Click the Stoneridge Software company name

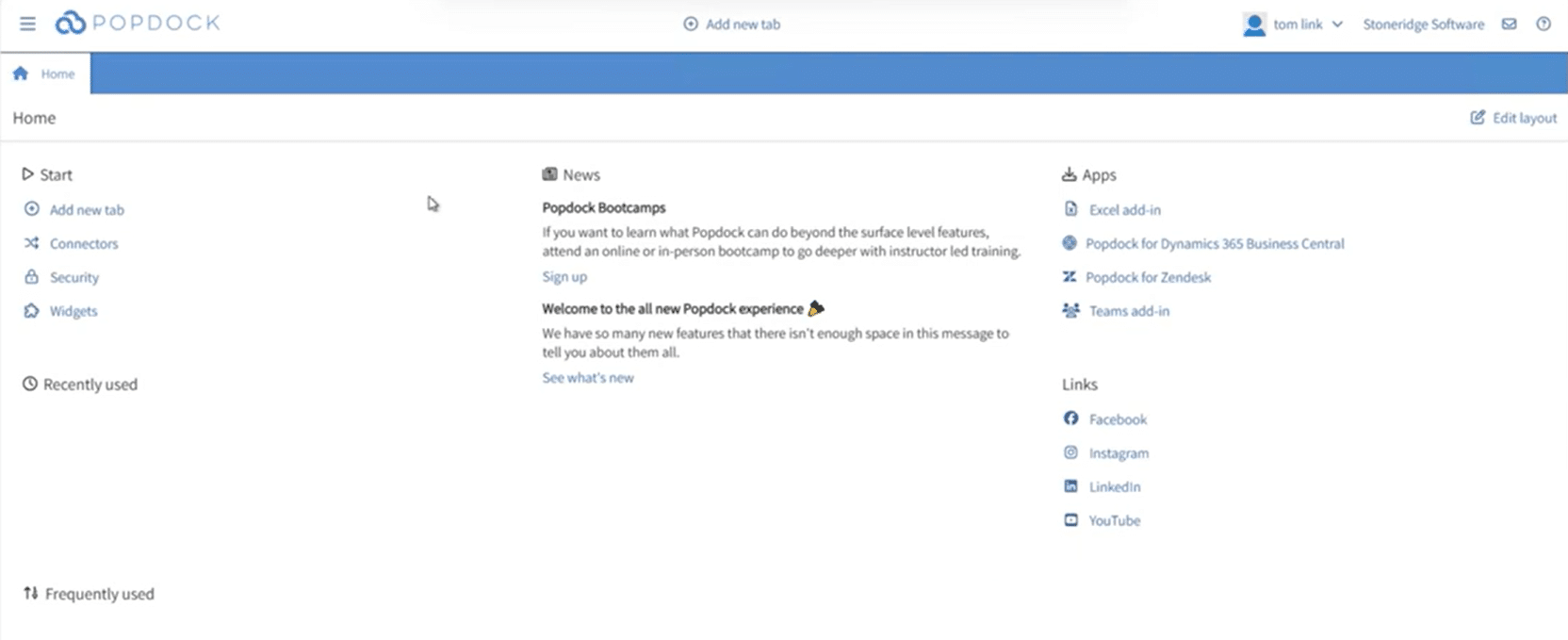[x=1423, y=25]
